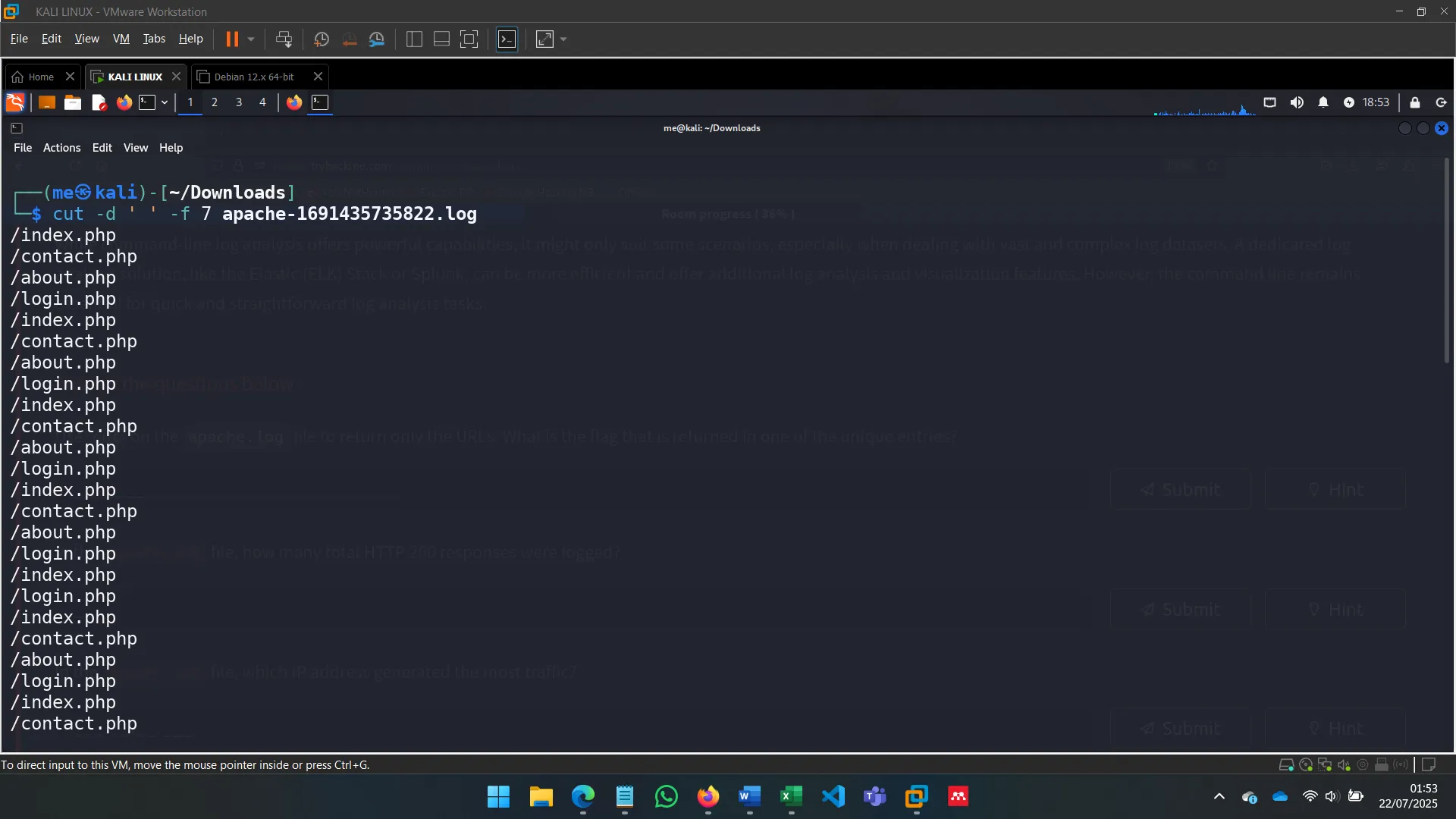1456x819 pixels.
Task: Open the Actions menu in the terminal window
Action: (61, 147)
